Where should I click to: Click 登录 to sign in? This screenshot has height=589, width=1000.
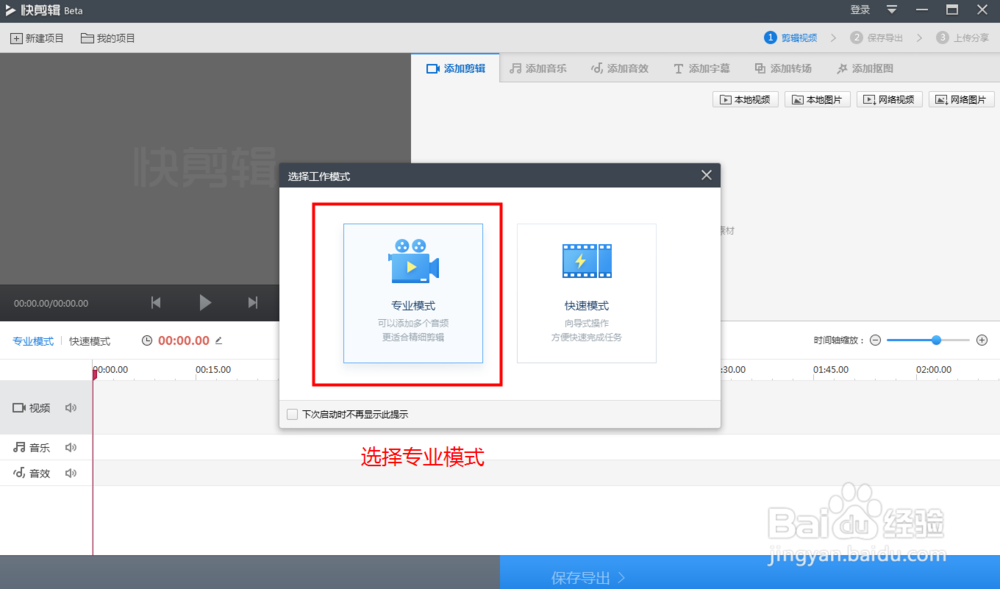860,10
